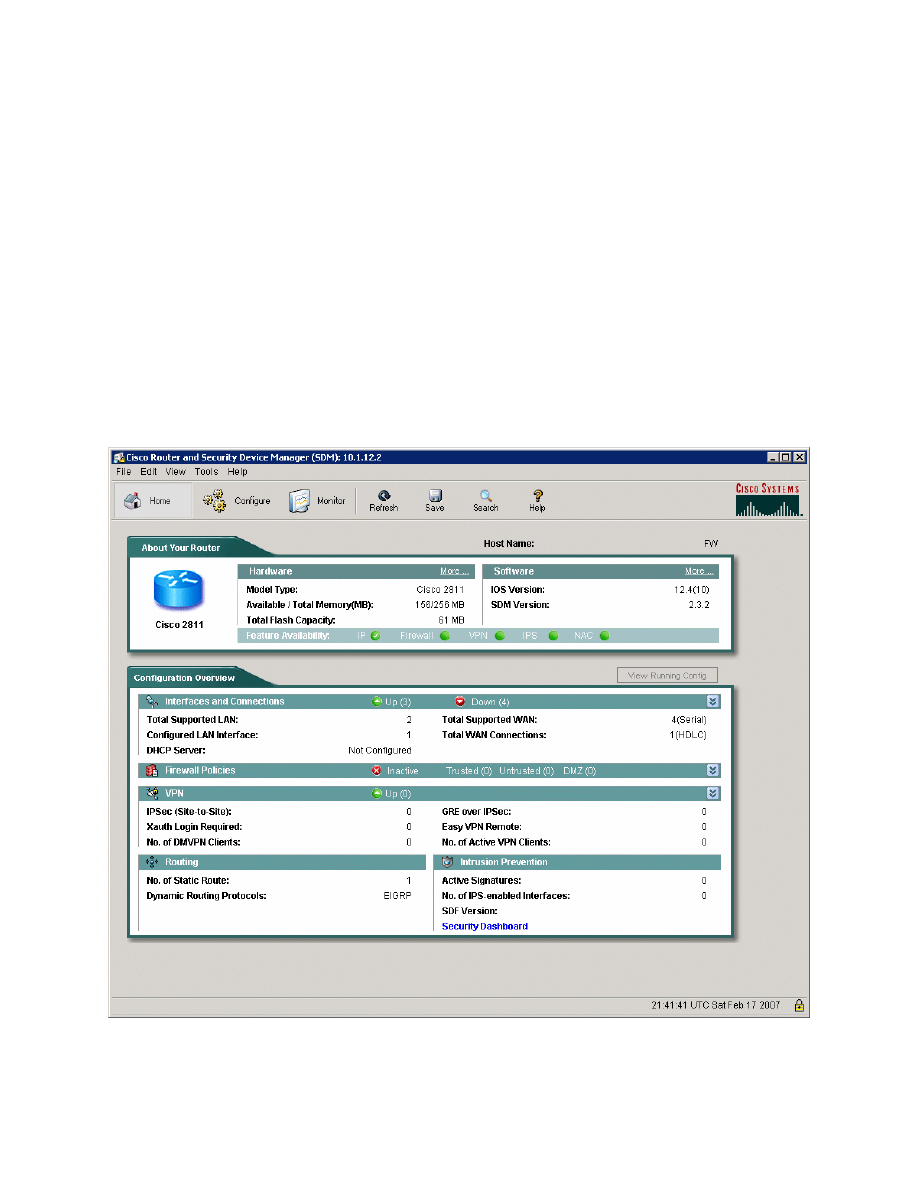Open the Security Dashboard link

485,927
